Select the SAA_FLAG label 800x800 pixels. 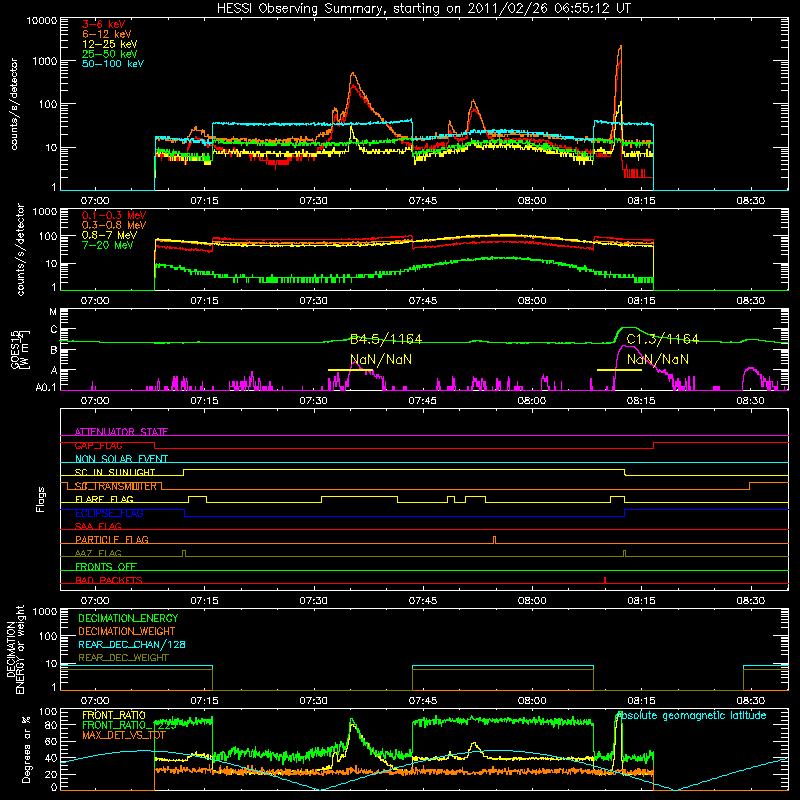98,526
